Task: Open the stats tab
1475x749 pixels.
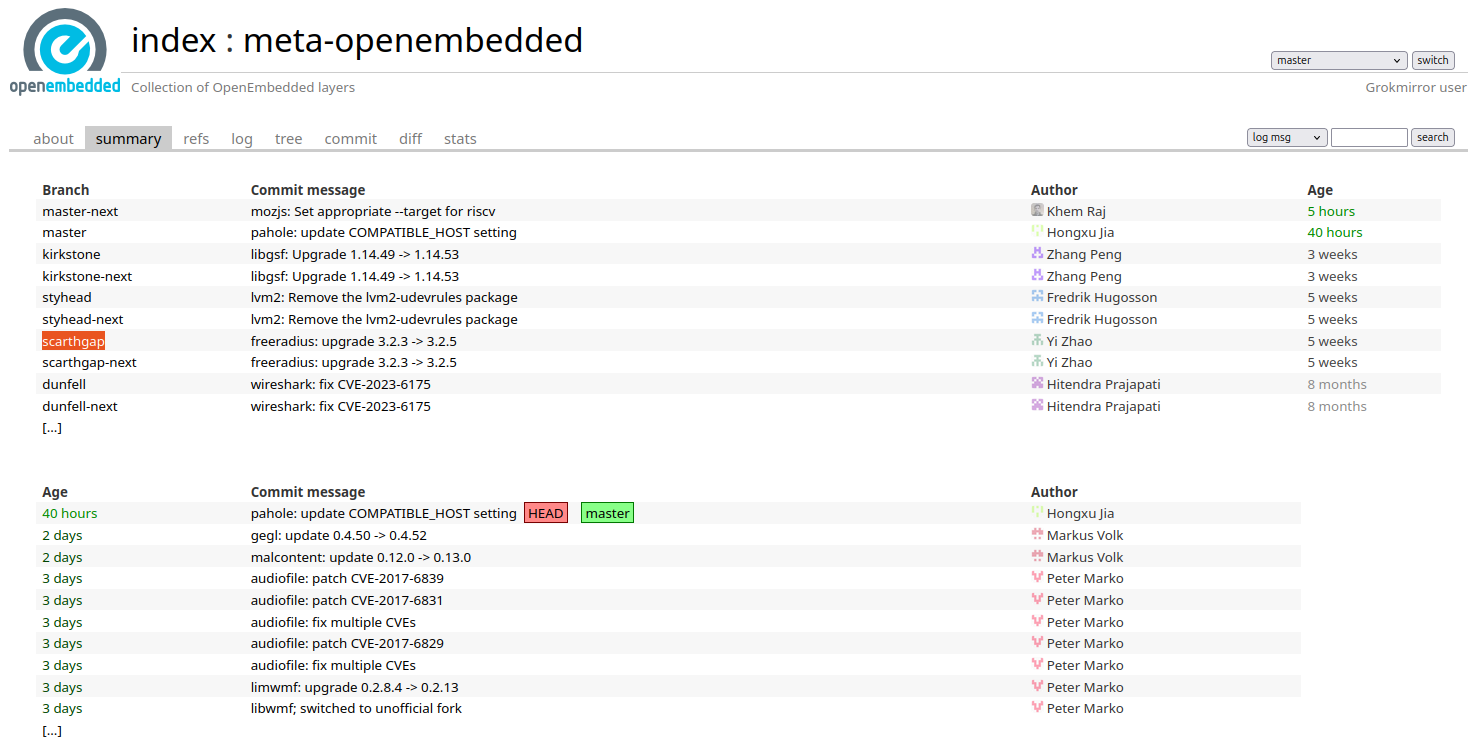Action: [x=460, y=138]
